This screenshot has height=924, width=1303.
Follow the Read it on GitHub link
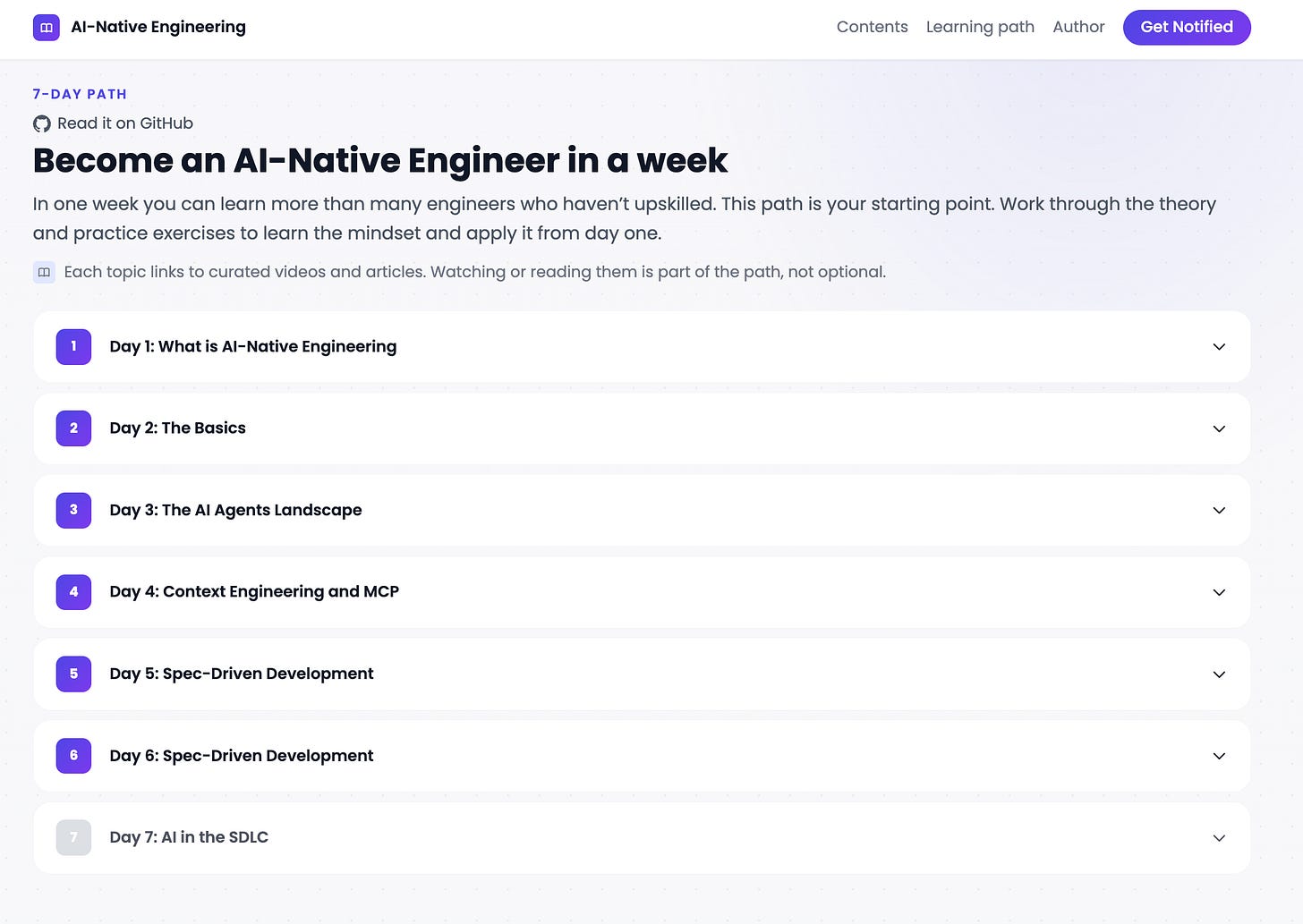(113, 123)
